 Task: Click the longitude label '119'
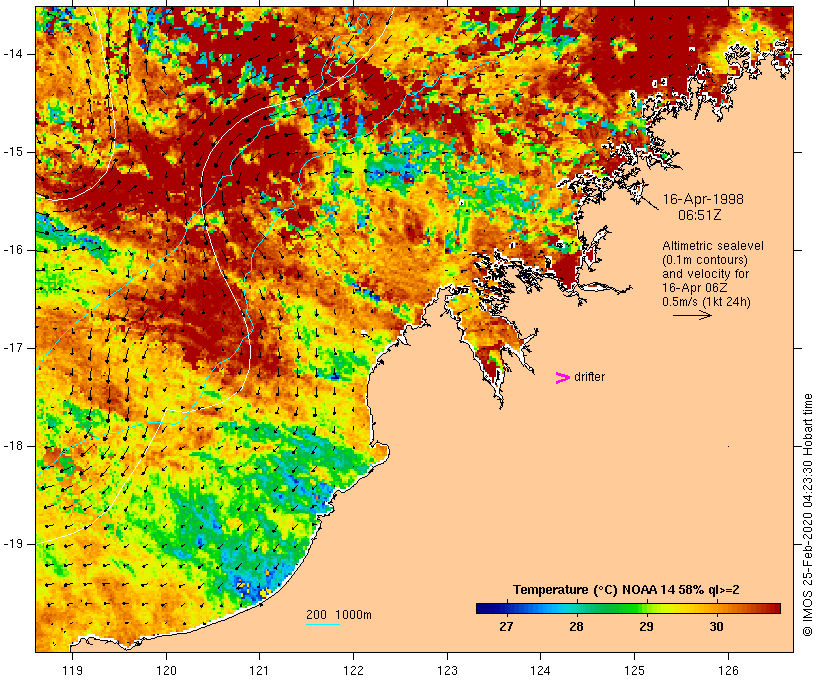72,670
